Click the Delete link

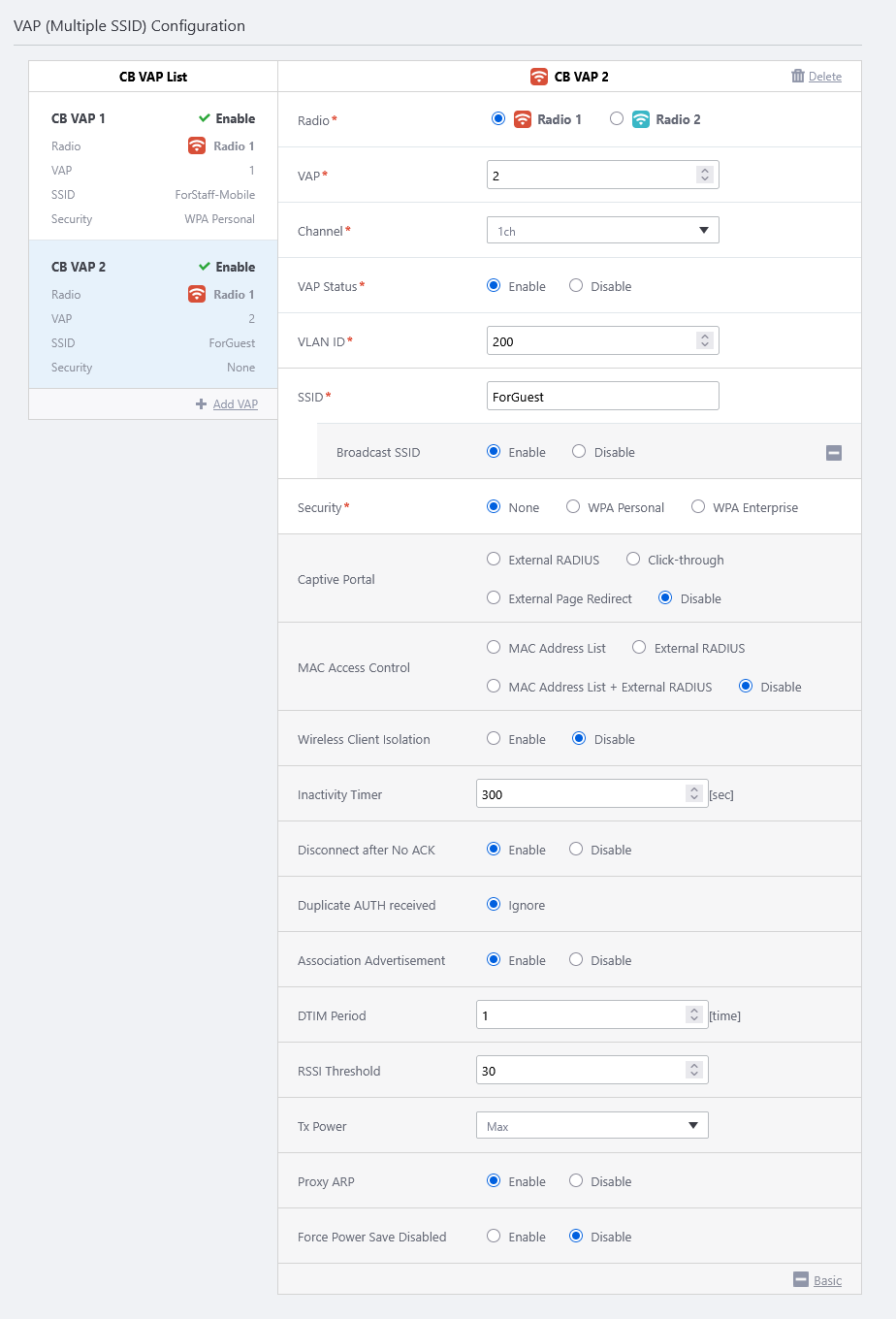tap(825, 77)
